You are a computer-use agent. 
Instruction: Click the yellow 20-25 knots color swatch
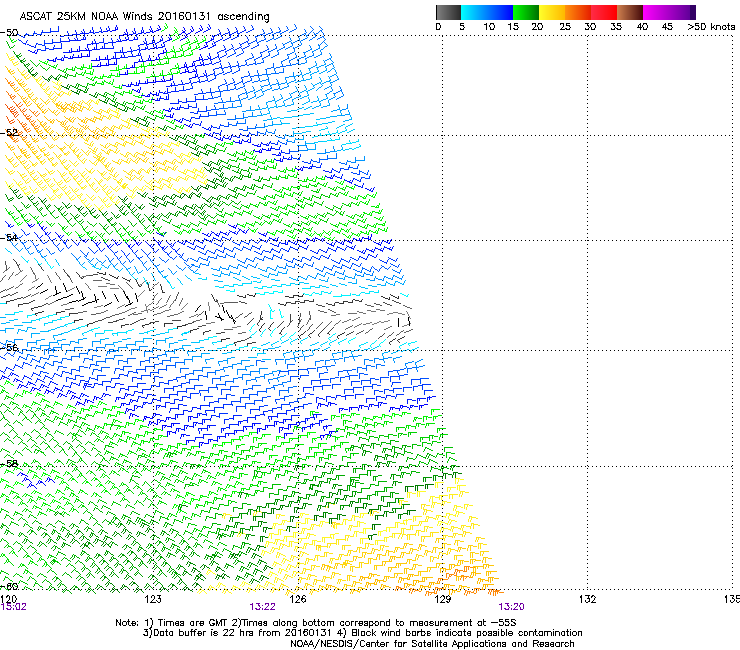pyautogui.click(x=552, y=12)
